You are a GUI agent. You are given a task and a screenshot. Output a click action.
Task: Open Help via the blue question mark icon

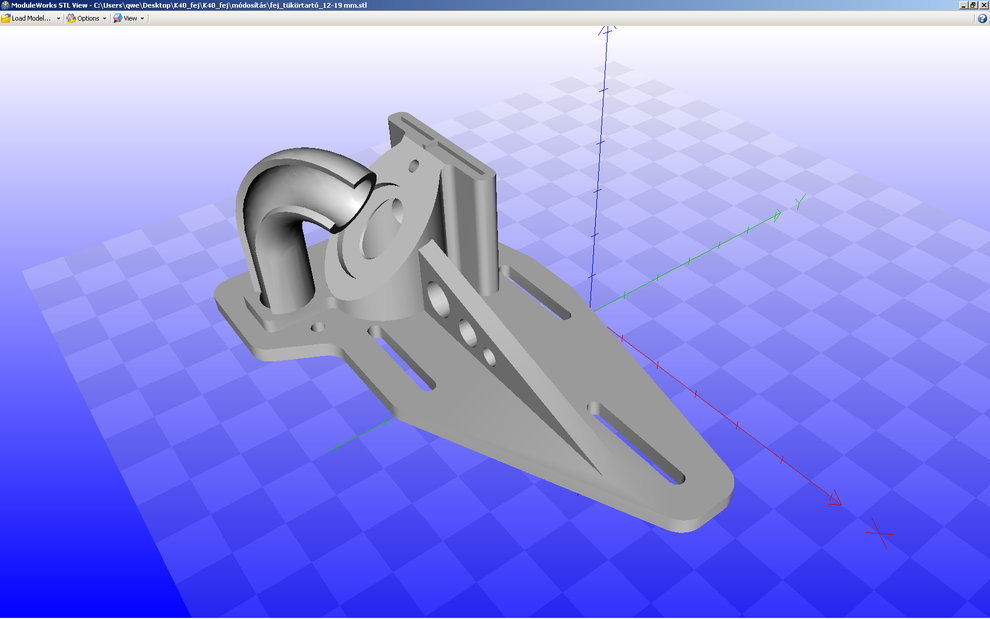click(982, 18)
